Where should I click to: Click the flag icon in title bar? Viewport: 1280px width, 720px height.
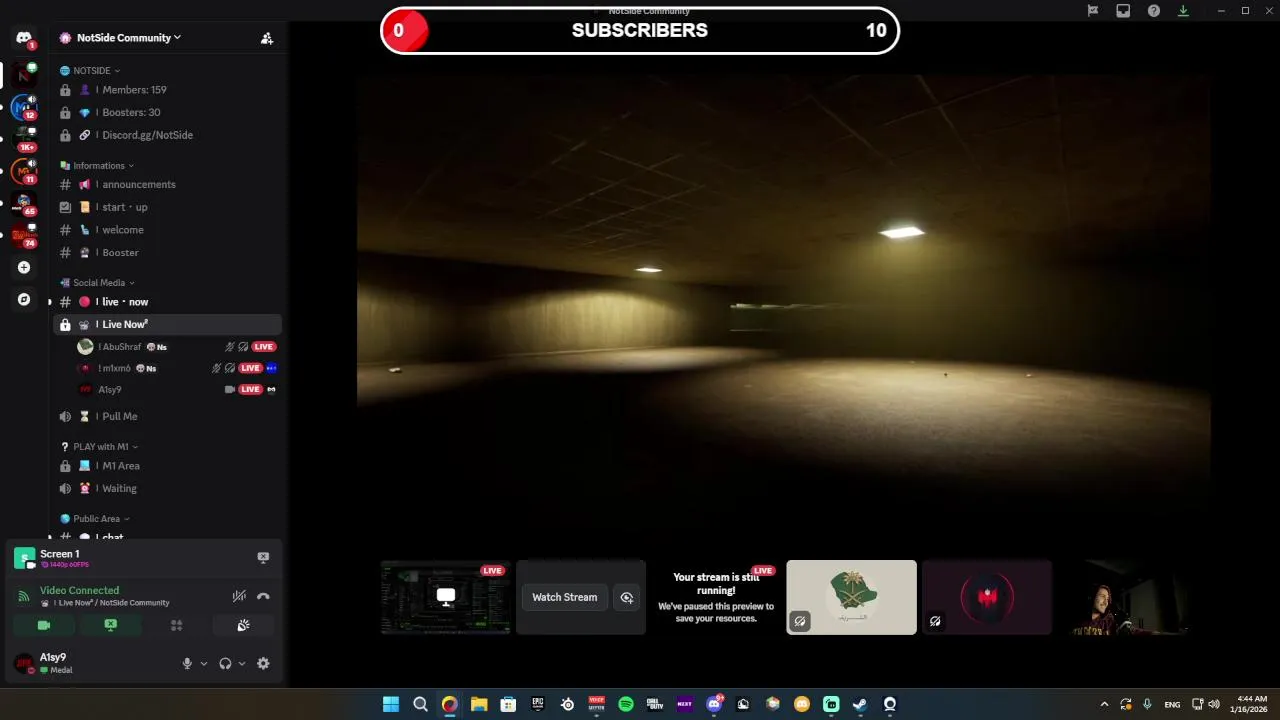pyautogui.click(x=1093, y=11)
